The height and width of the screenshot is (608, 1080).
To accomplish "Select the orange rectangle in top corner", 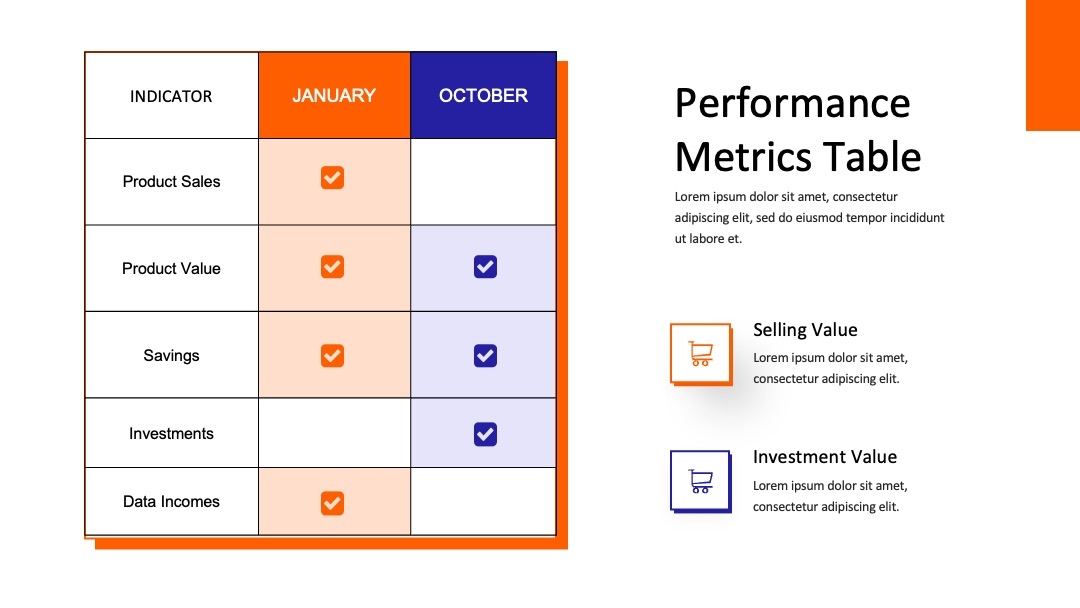I will pos(1053,65).
